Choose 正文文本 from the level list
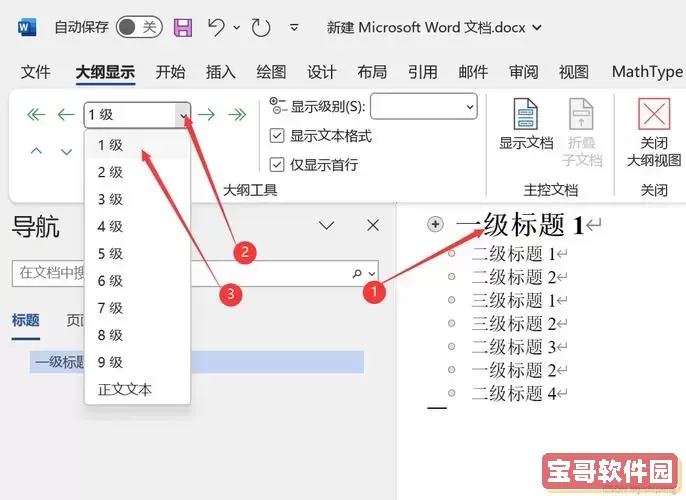Viewport: 686px width, 500px height. click(x=137, y=389)
